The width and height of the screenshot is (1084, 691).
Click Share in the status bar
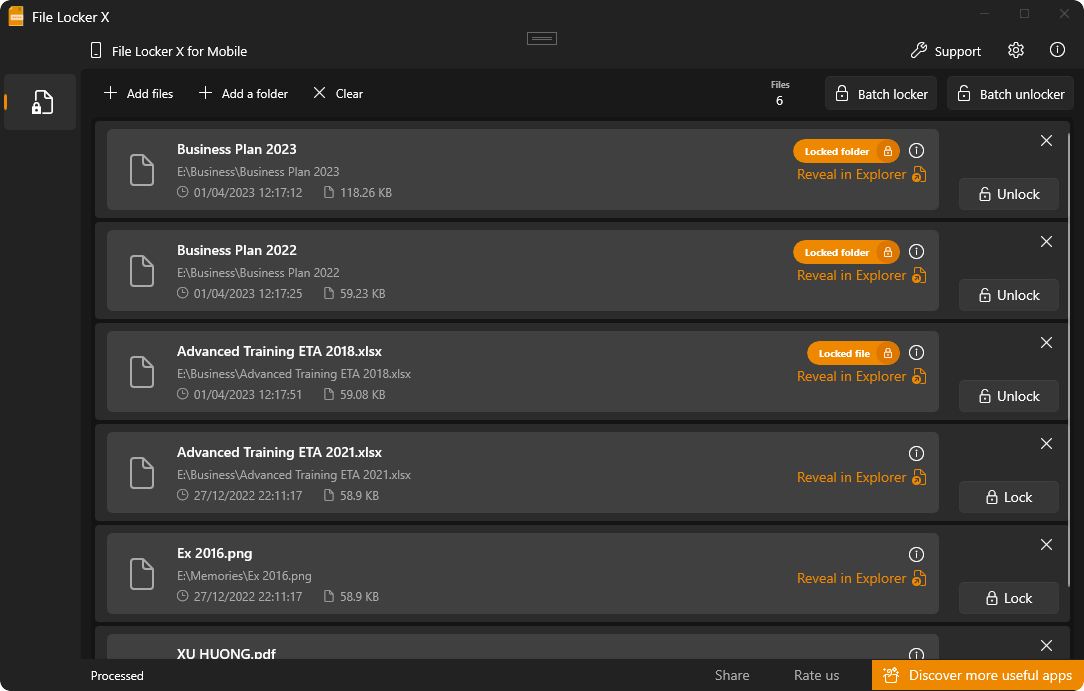point(731,675)
